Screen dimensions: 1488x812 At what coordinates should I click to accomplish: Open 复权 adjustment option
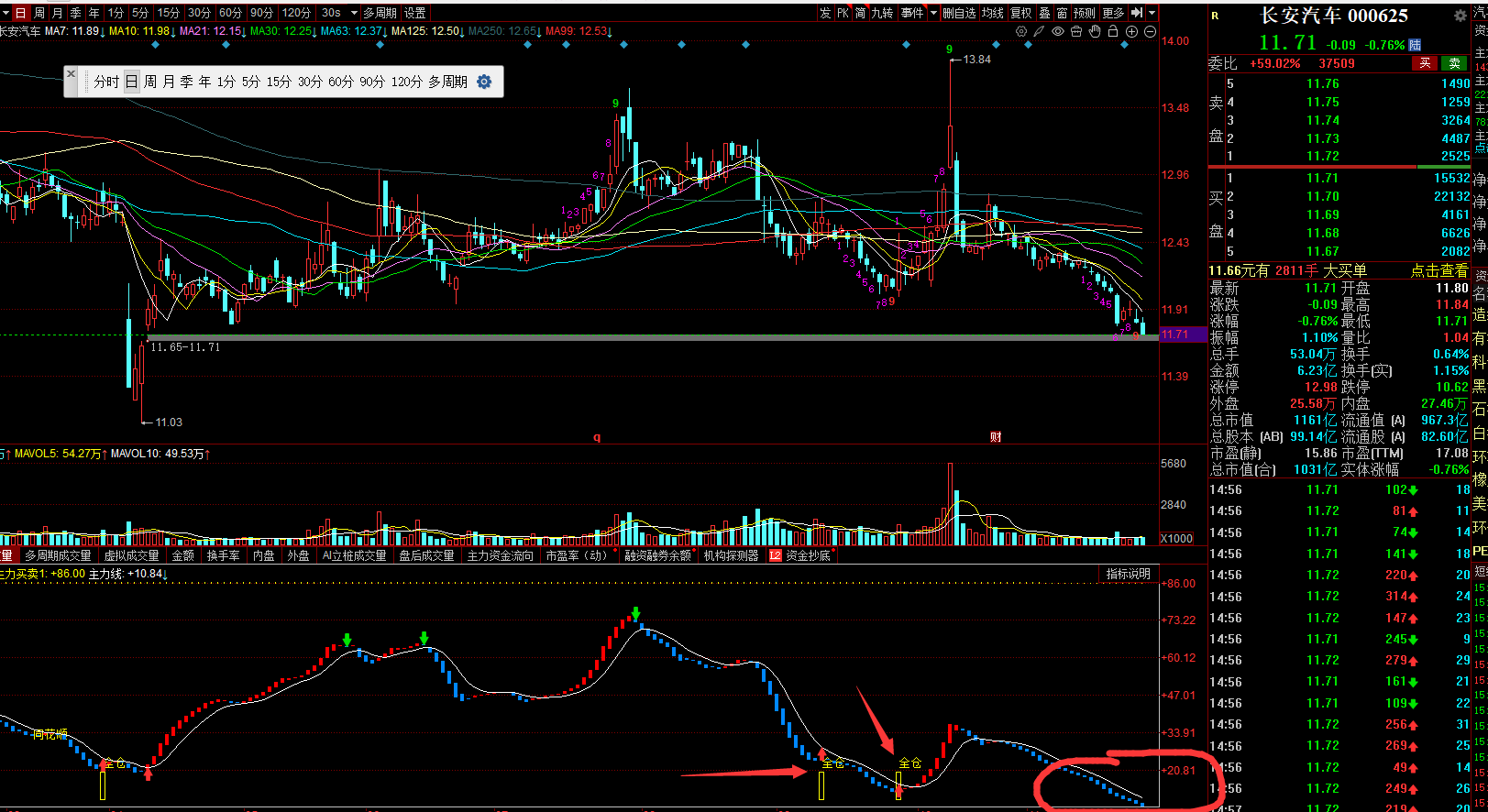pos(1021,13)
